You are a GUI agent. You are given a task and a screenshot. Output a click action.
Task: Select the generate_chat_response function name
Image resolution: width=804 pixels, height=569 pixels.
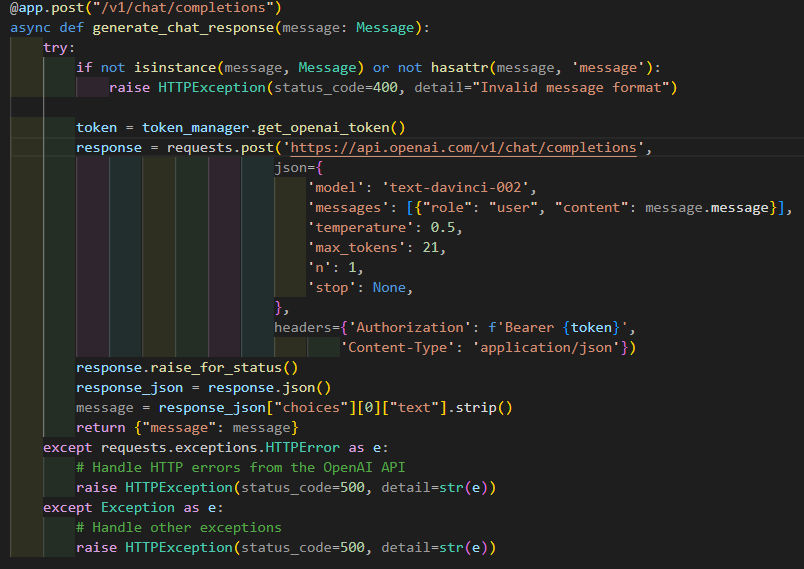point(183,28)
